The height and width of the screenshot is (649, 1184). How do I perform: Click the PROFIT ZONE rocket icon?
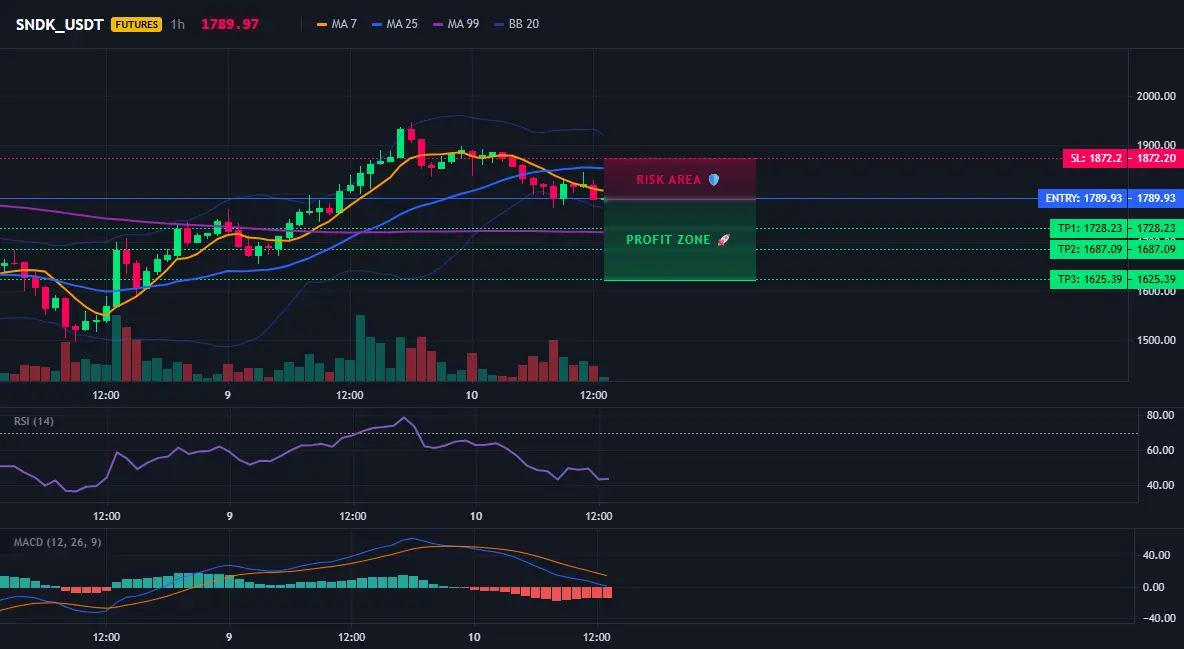pos(723,240)
